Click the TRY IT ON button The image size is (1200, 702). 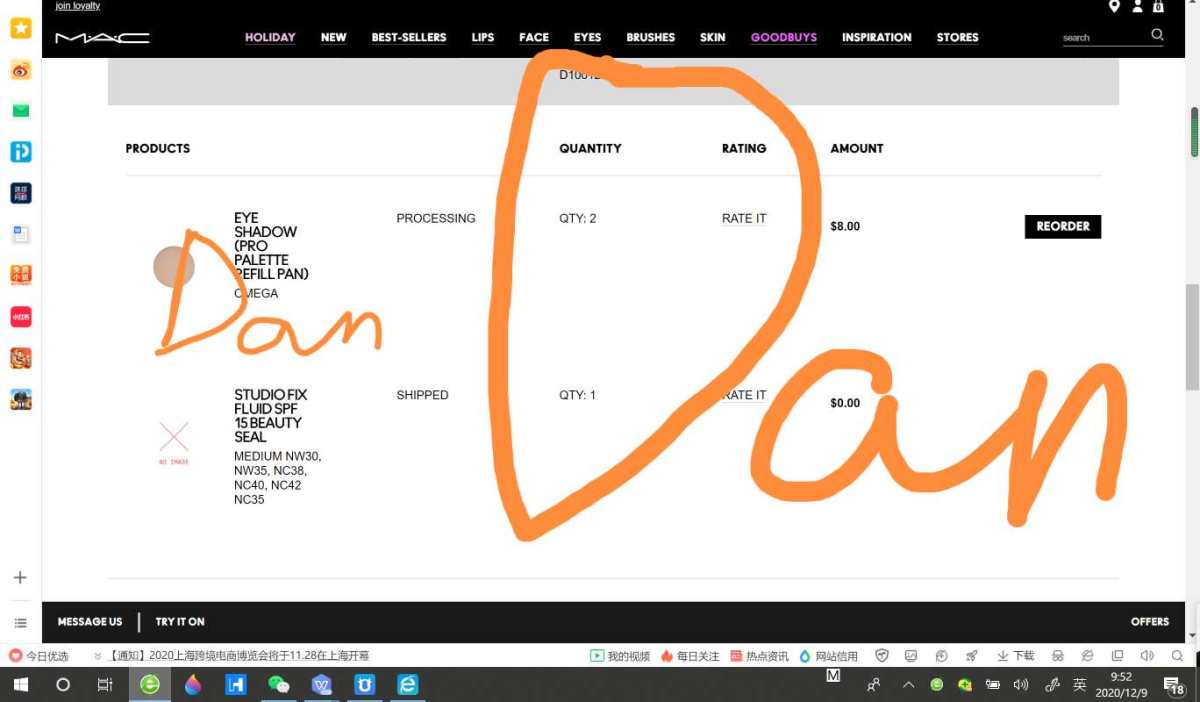click(180, 622)
